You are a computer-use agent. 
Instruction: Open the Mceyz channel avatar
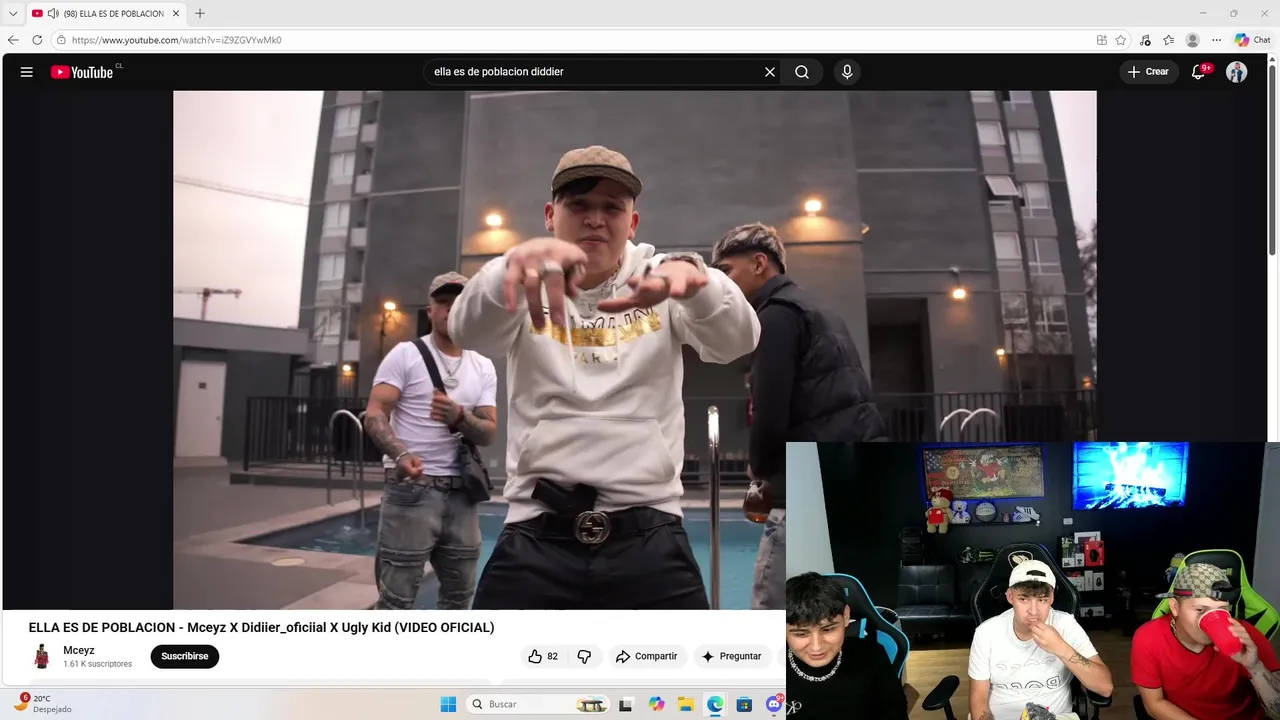coord(41,657)
